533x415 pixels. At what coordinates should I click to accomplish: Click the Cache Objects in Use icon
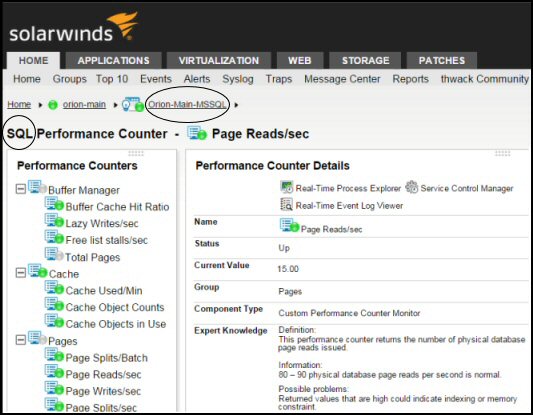[x=54, y=321]
